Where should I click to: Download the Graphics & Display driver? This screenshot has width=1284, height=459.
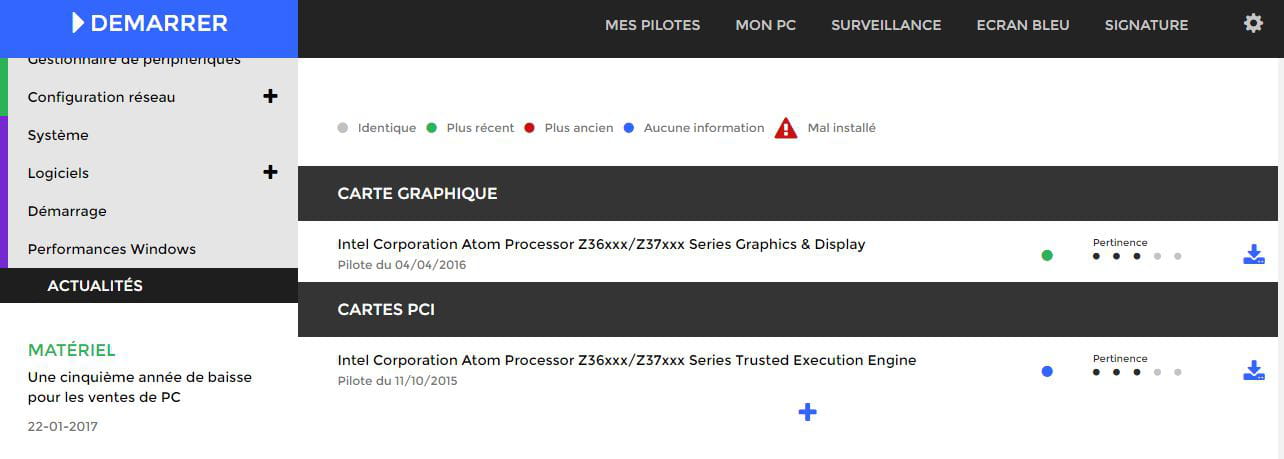[x=1254, y=254]
